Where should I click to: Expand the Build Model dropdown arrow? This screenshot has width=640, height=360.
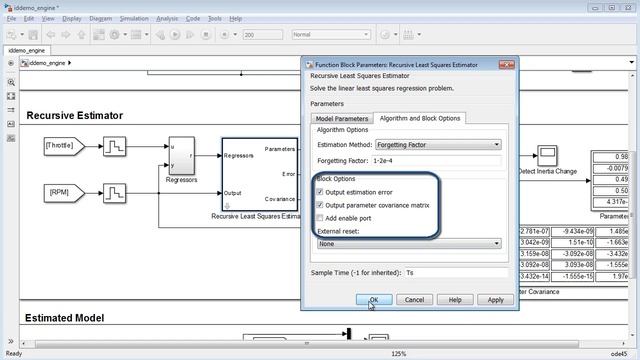pyautogui.click(x=419, y=35)
